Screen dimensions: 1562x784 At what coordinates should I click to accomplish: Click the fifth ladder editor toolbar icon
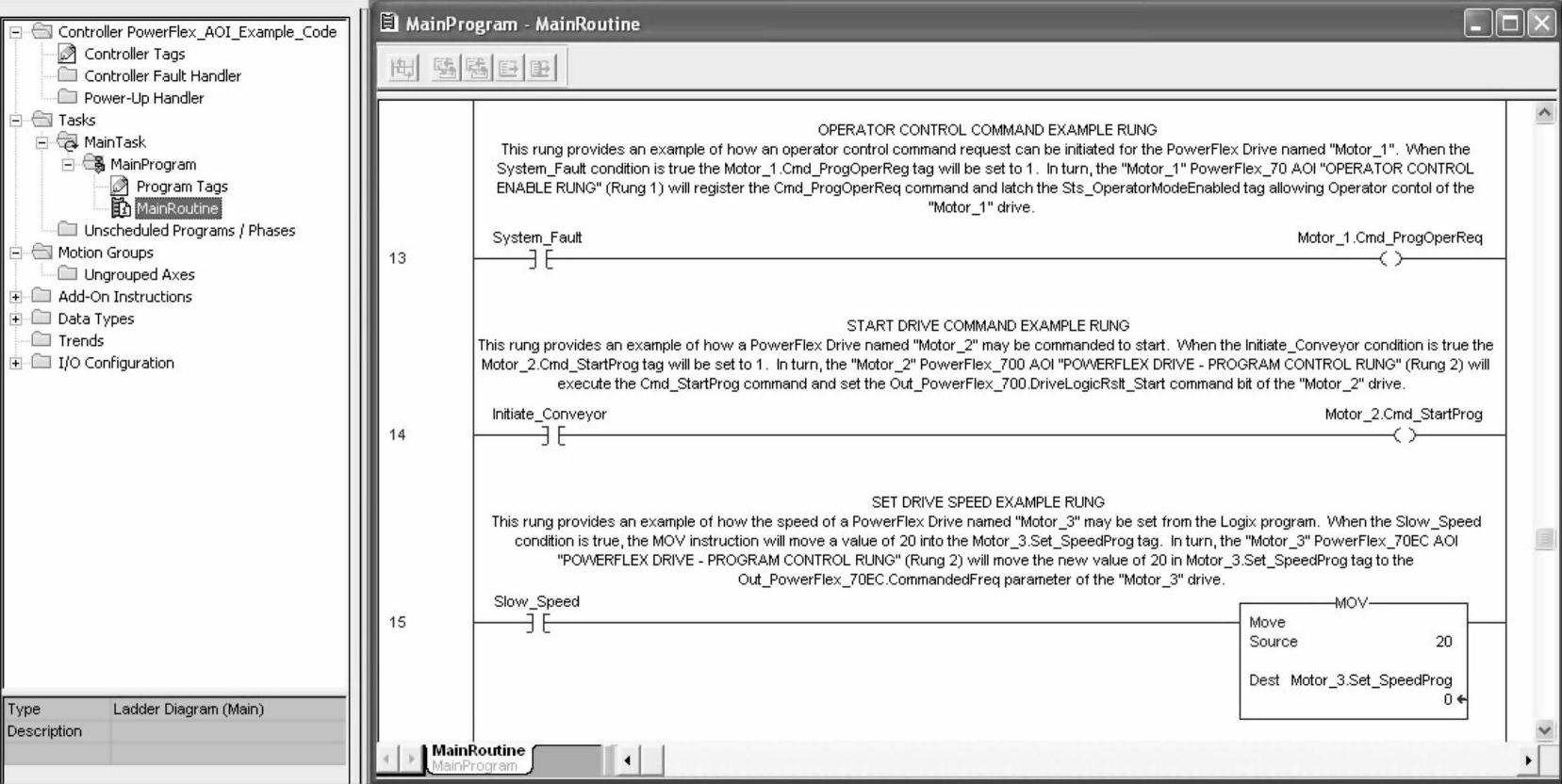click(541, 68)
